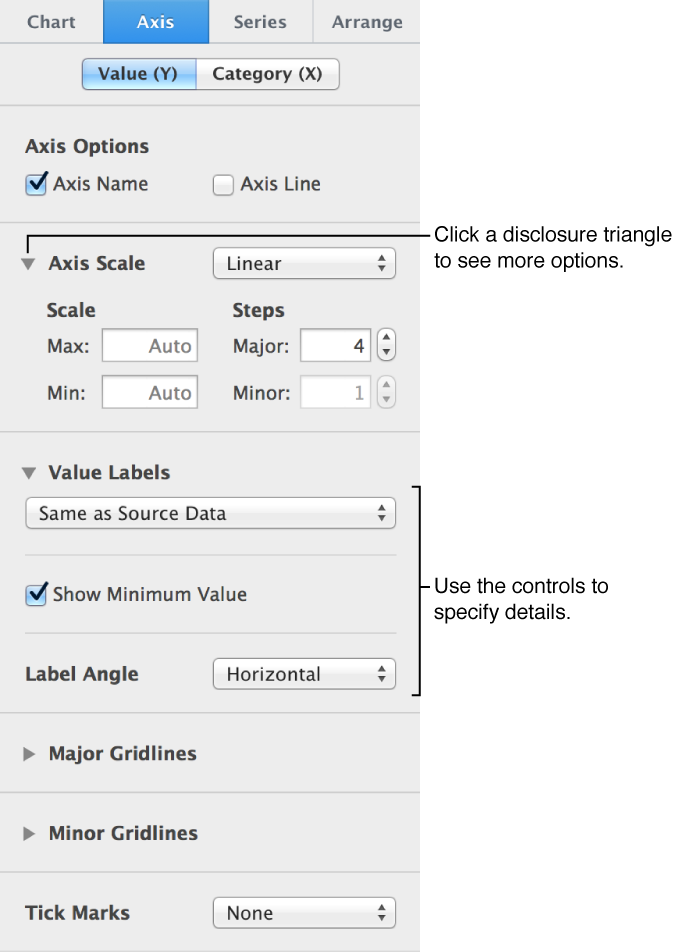
Task: Click the Minor steps value field
Action: click(x=335, y=392)
